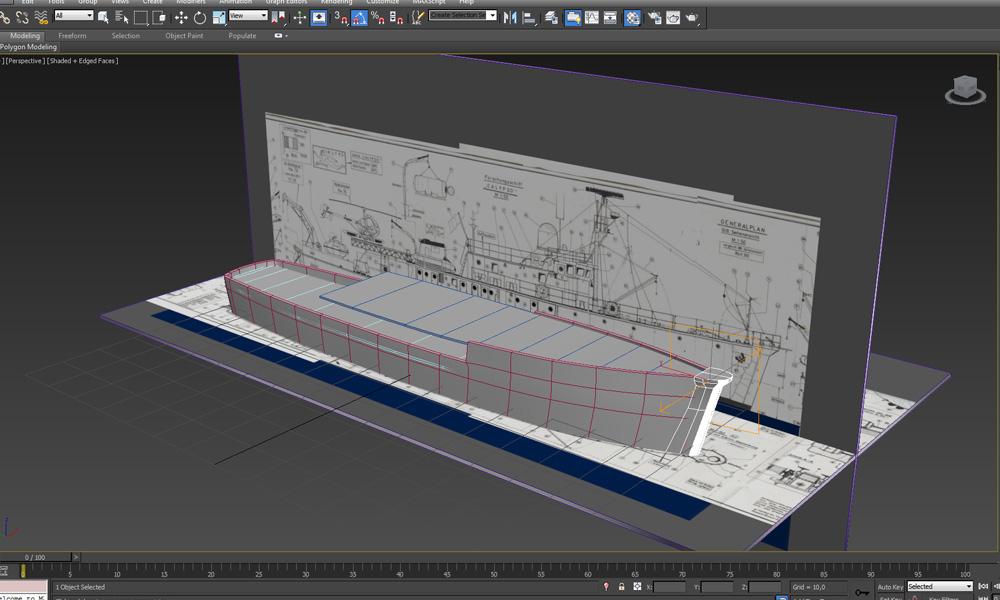This screenshot has width=1000, height=600.
Task: Open the Mirror tool
Action: tap(510, 16)
